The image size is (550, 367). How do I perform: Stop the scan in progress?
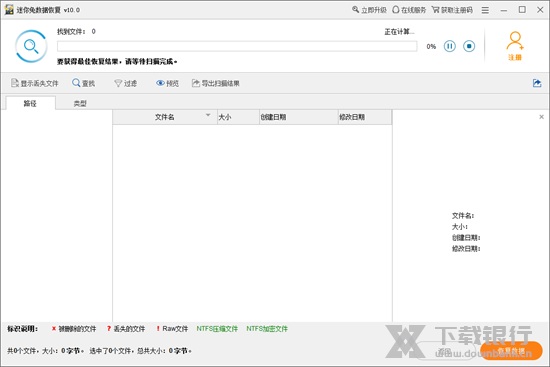(x=469, y=46)
